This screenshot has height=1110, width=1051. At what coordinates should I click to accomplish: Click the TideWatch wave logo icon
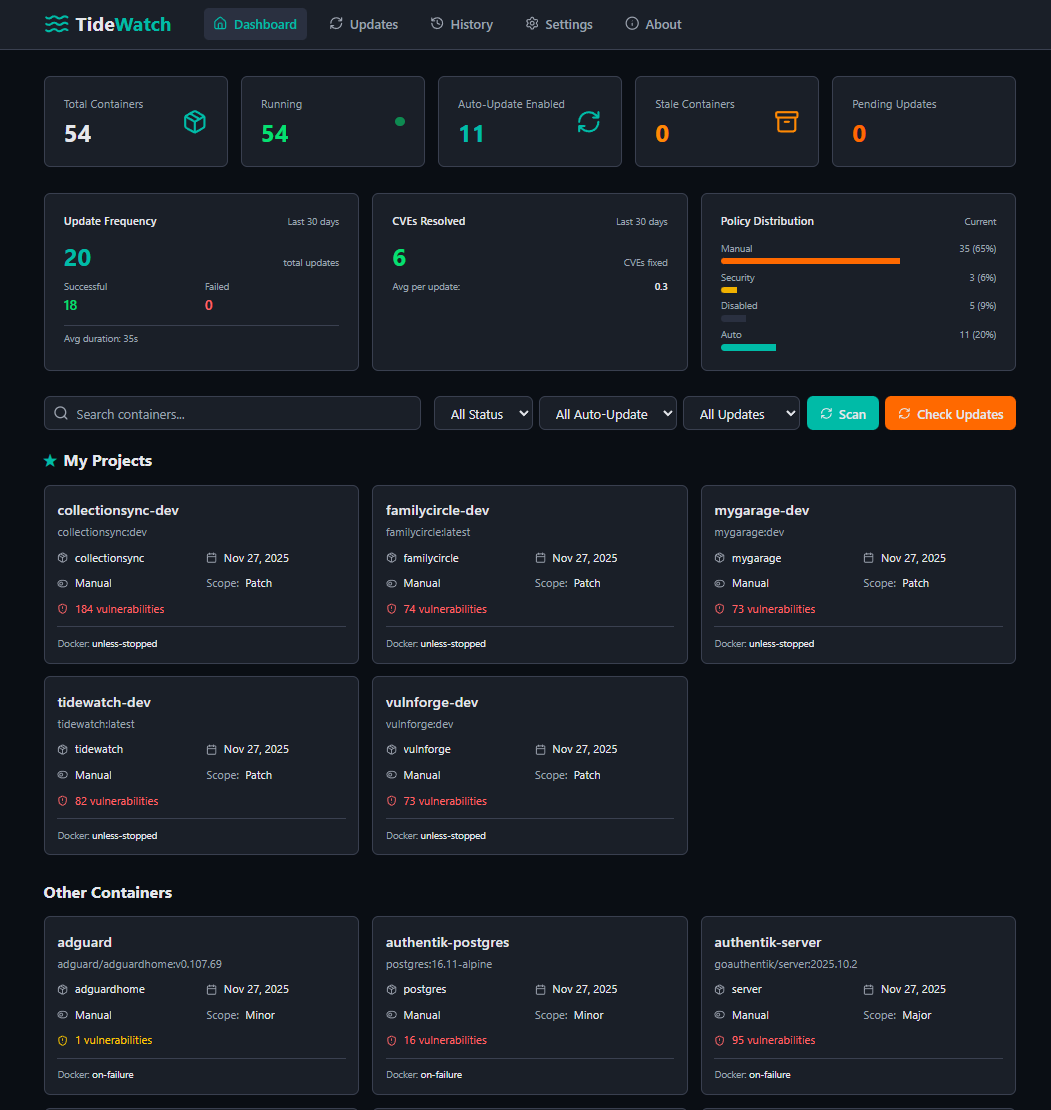[x=57, y=24]
